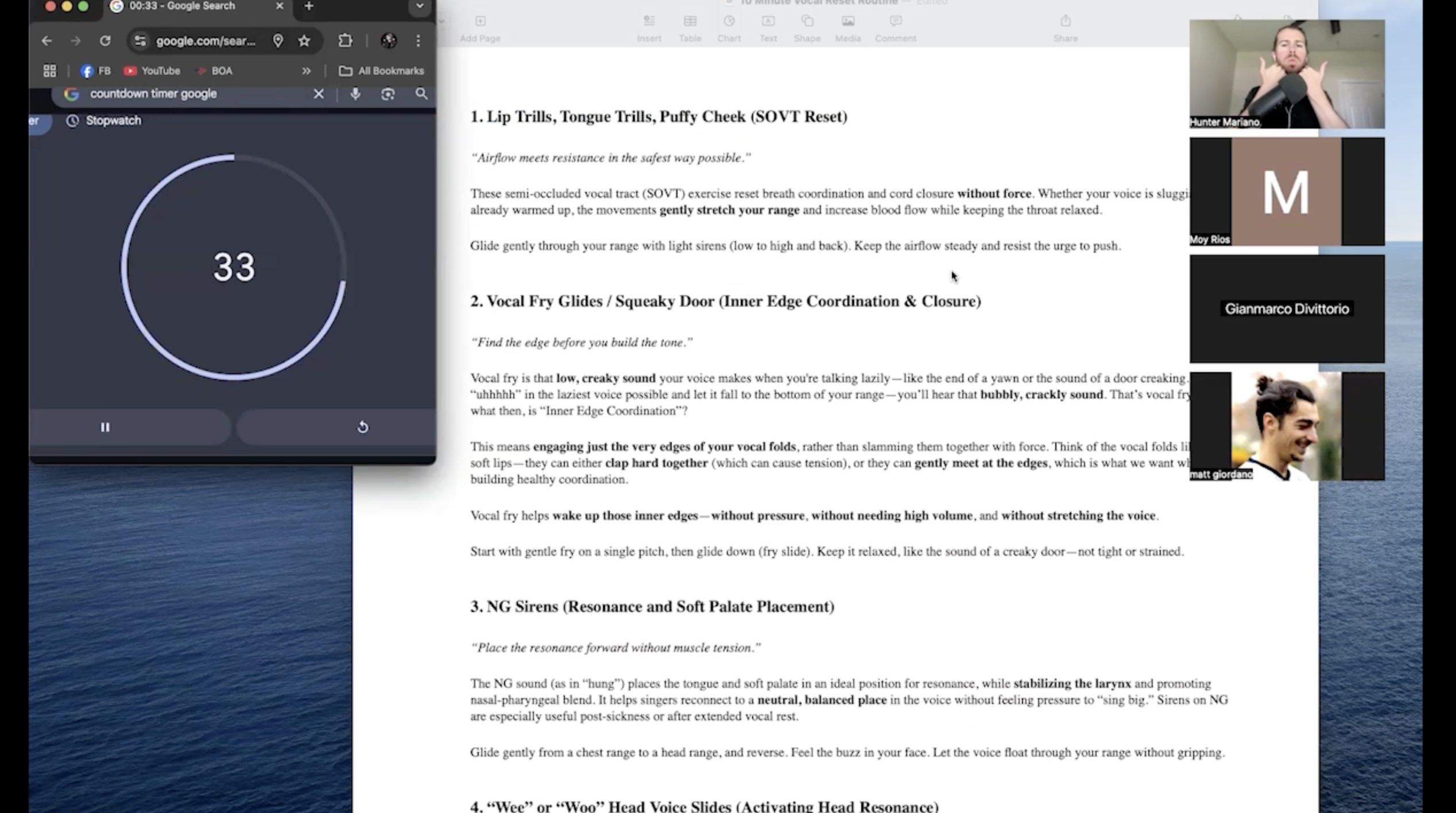1456x813 pixels.
Task: Open the YouTube bookmark
Action: tap(153, 71)
